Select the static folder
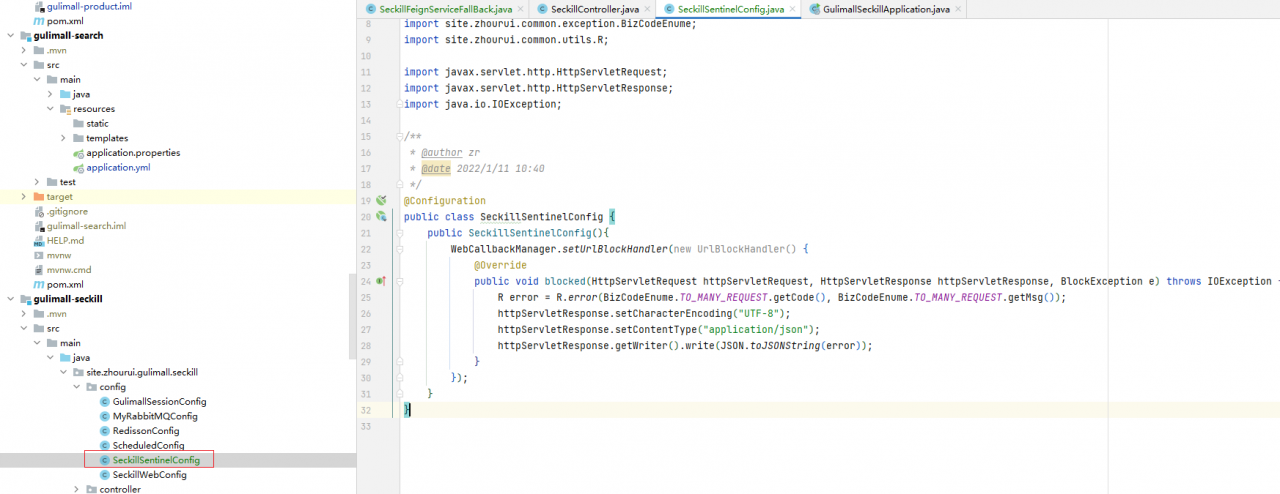Image resolution: width=1280 pixels, height=494 pixels. click(x=97, y=123)
